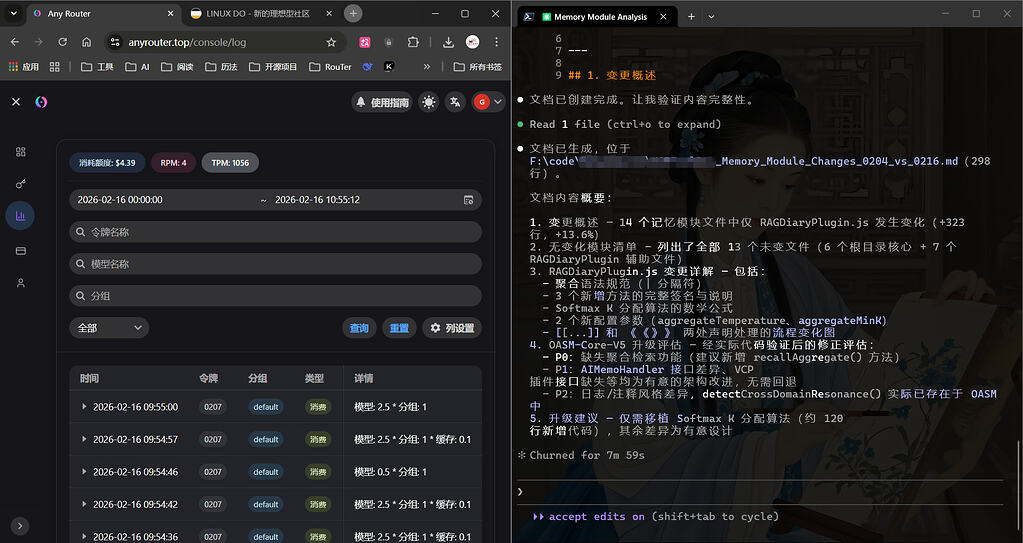Select Memory Module Analysis terminal tab
1023x543 pixels.
[x=598, y=17]
